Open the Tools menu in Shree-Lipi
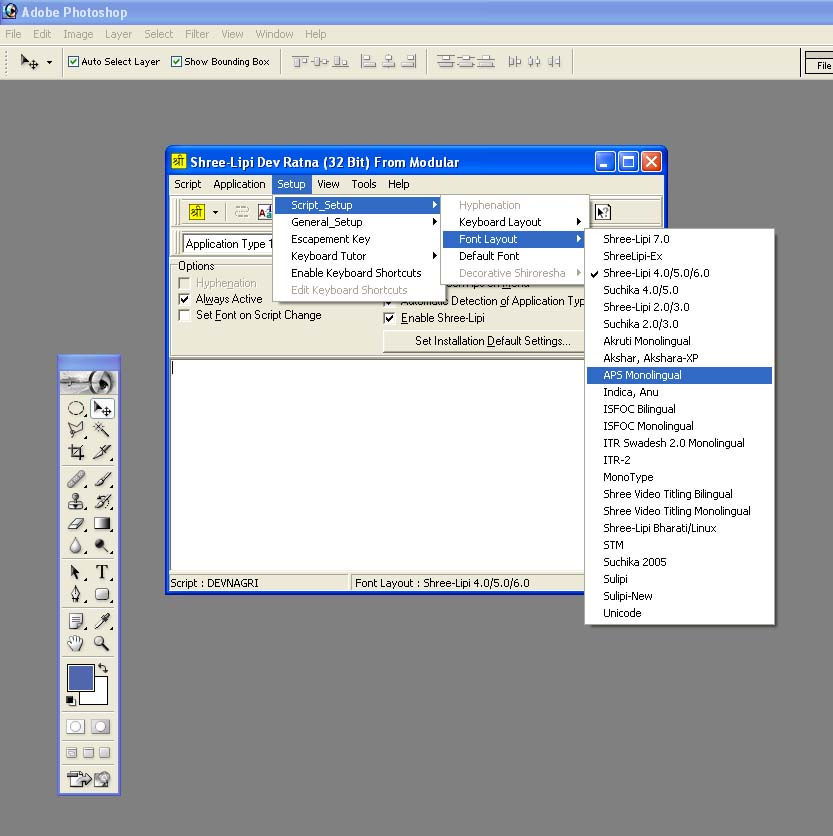The image size is (833, 836). (x=364, y=184)
